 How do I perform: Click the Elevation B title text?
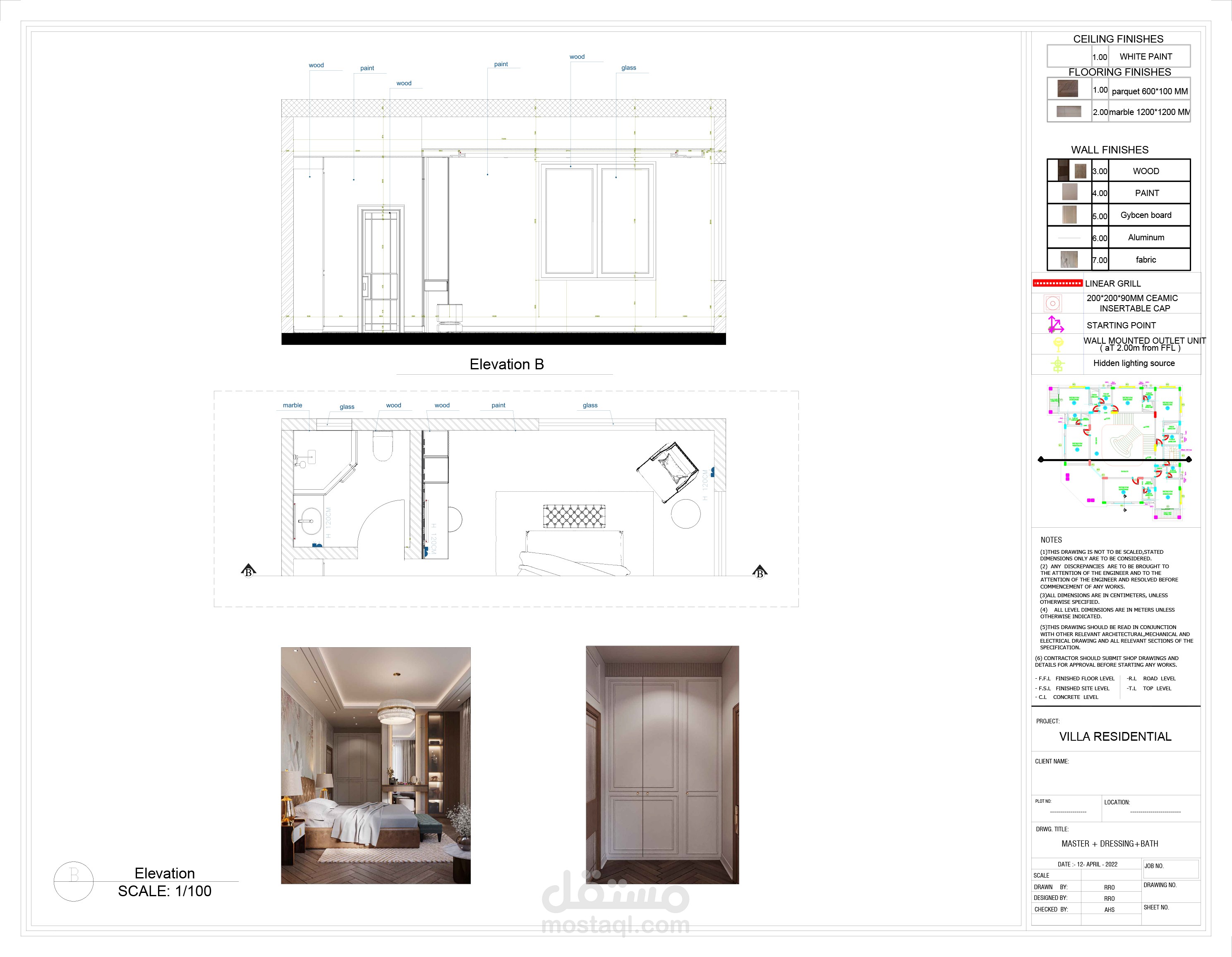click(506, 364)
